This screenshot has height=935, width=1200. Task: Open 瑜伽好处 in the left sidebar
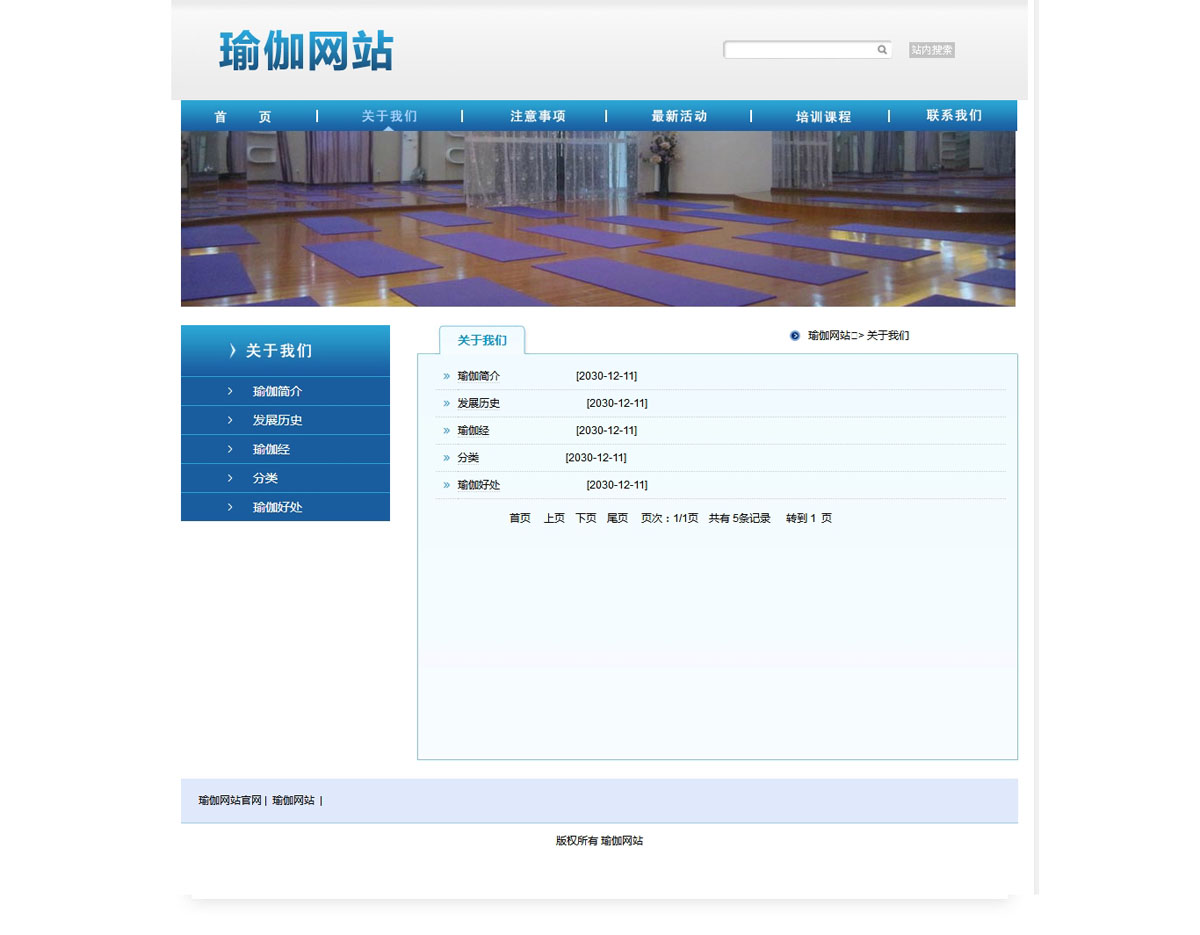(x=277, y=507)
